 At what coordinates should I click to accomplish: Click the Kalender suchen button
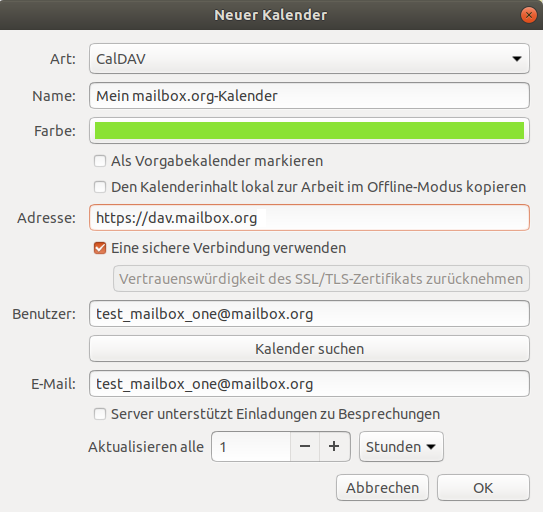(x=309, y=348)
